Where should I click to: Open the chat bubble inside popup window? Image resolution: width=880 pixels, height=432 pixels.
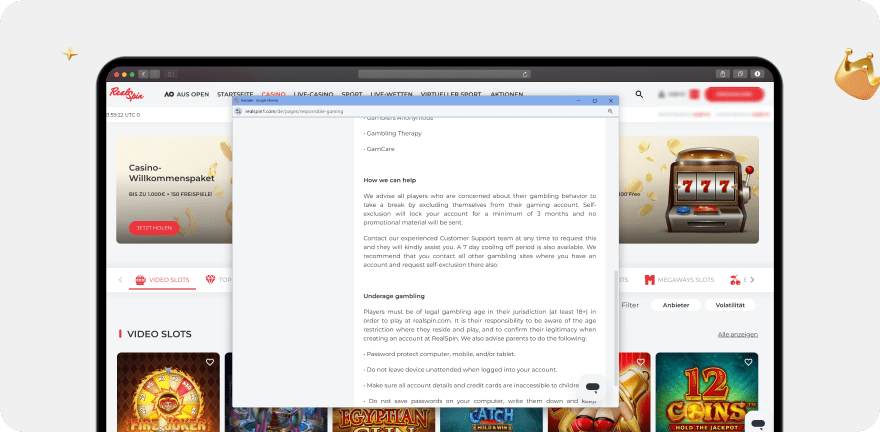click(592, 388)
